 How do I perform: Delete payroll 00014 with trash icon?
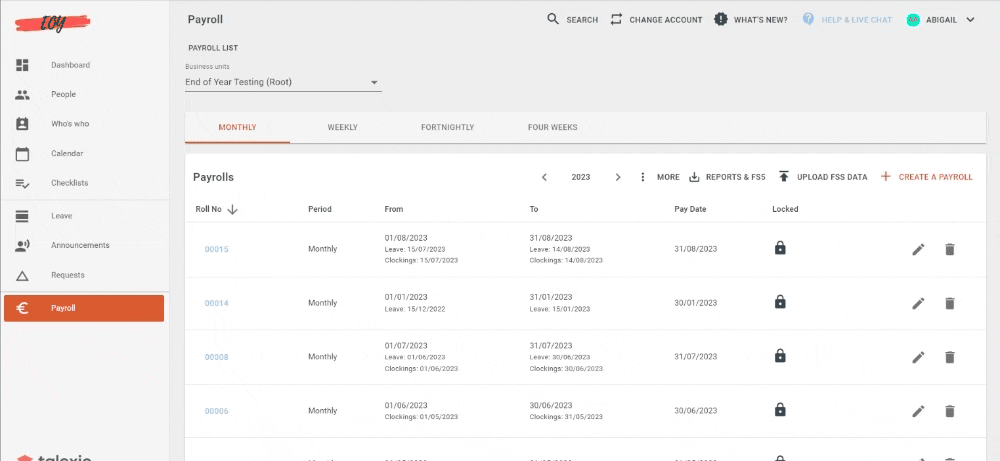pyautogui.click(x=950, y=304)
